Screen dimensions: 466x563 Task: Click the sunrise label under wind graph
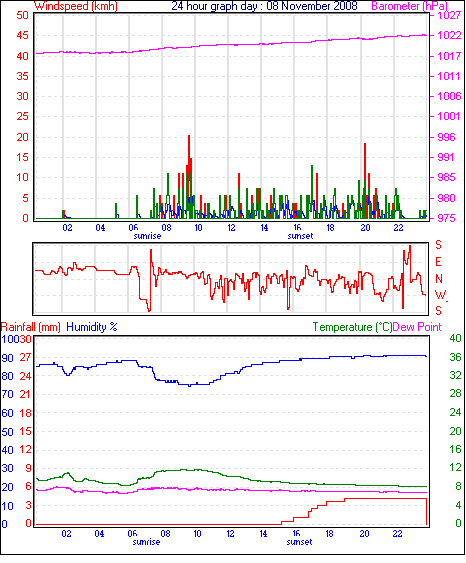click(147, 236)
